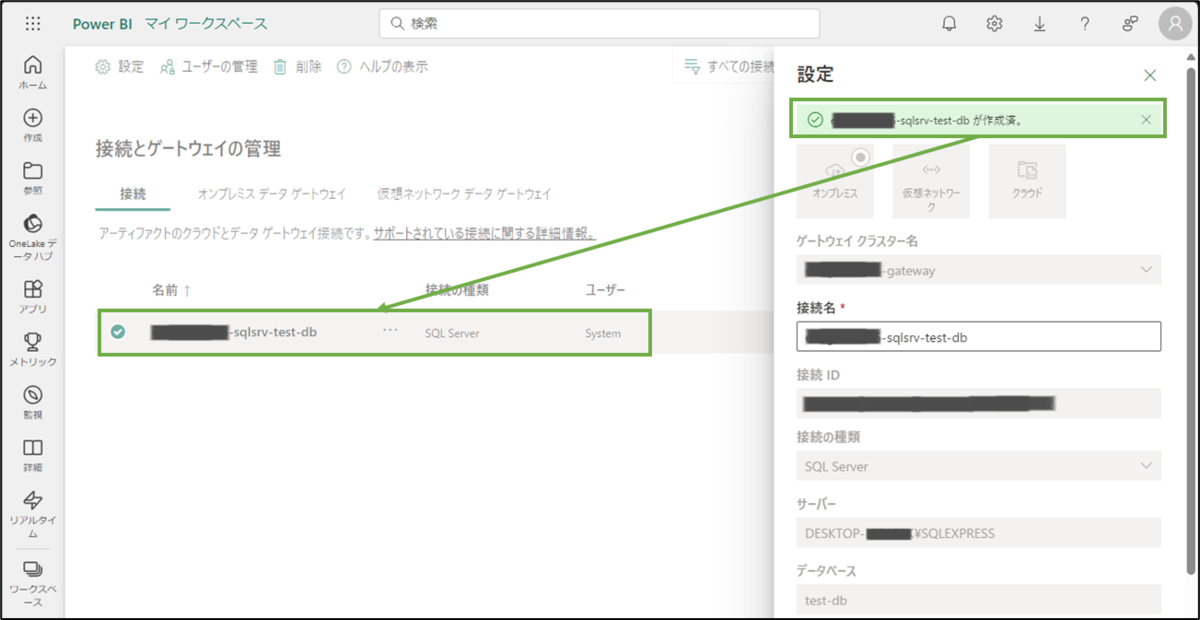Open ワークスペース in the sidebar

pos(32,583)
